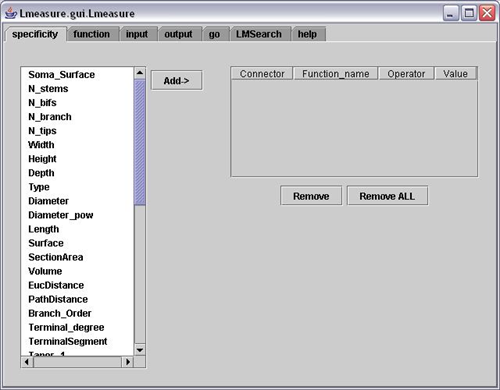Minimize the Lmeasure window
The image size is (500, 390).
tap(451, 14)
